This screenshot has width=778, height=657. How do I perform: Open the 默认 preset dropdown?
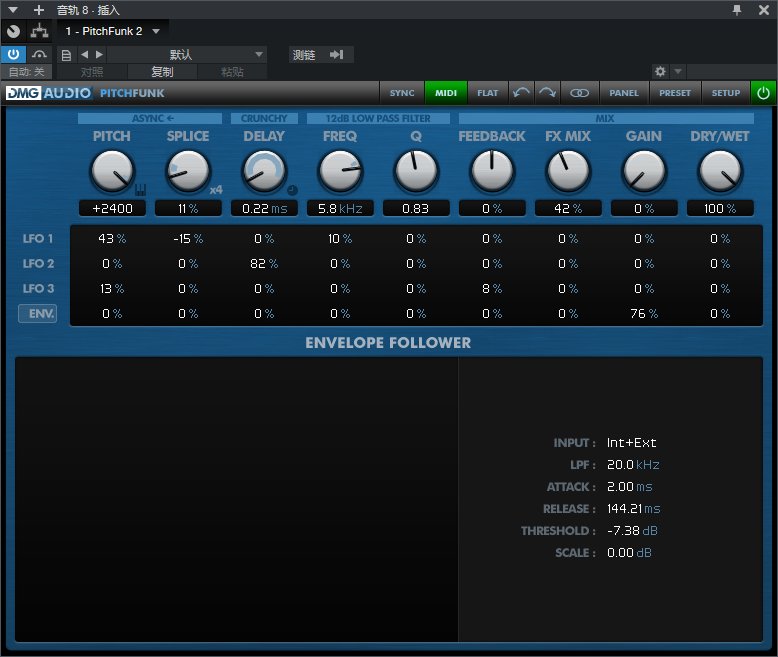pos(187,55)
